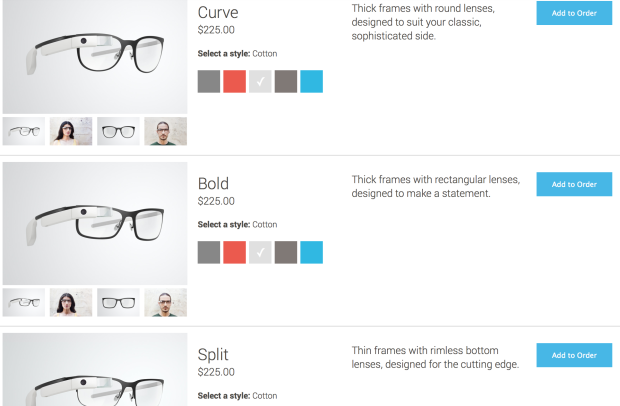
Task: Choose the first gray swatch for Bold
Action: tap(209, 252)
